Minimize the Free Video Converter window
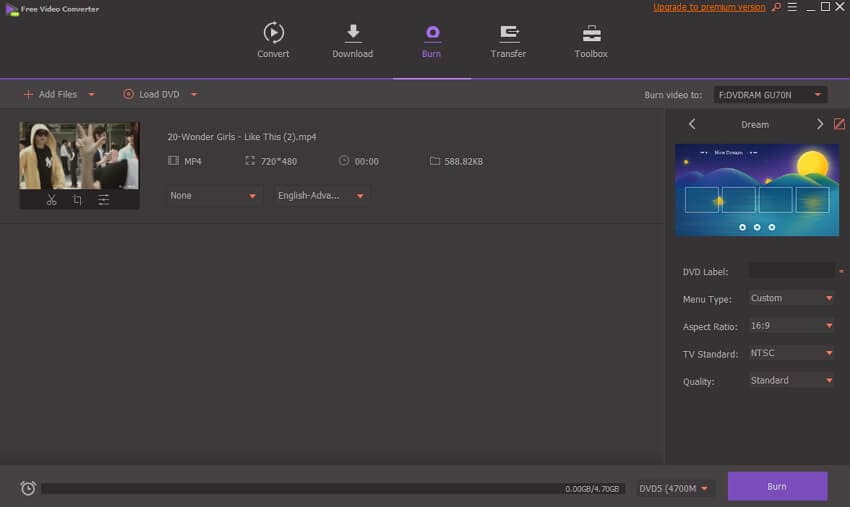Image resolution: width=850 pixels, height=507 pixels. point(810,8)
